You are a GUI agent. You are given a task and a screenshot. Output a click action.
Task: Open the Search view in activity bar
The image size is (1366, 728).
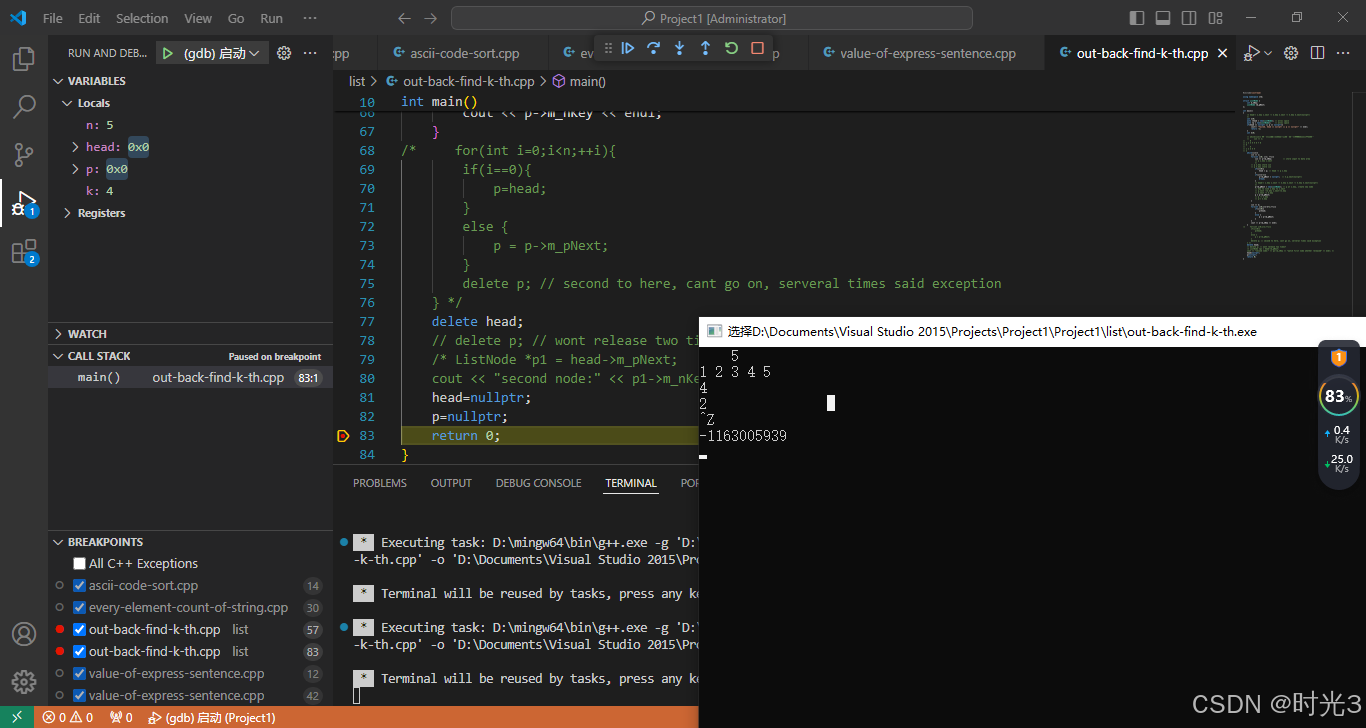pos(24,107)
